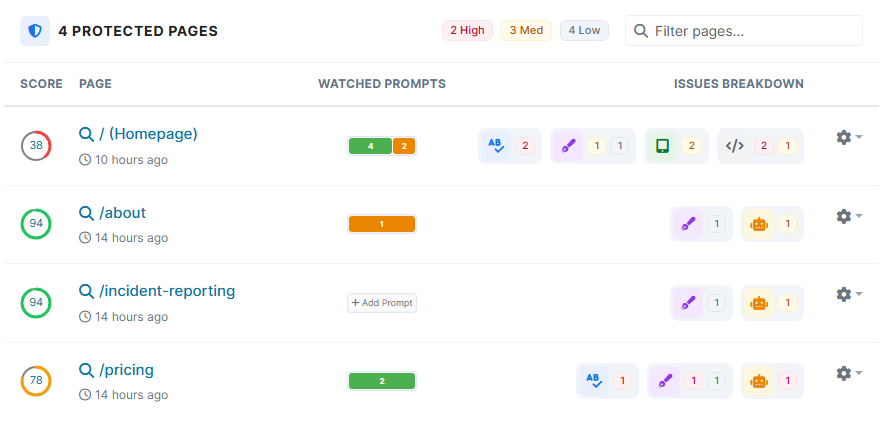Click the '10 hours ago' timestamp text
This screenshot has height=422, width=886.
pyautogui.click(x=131, y=160)
